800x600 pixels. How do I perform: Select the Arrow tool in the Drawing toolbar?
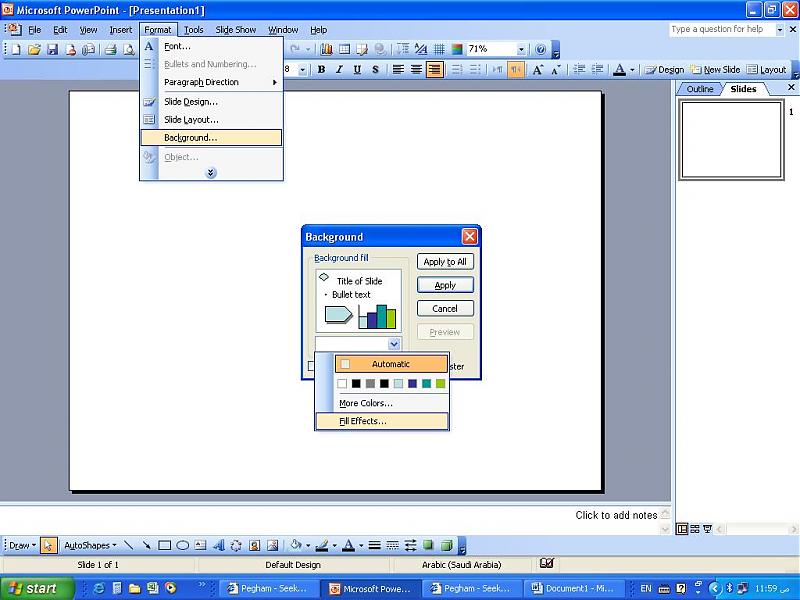point(146,545)
